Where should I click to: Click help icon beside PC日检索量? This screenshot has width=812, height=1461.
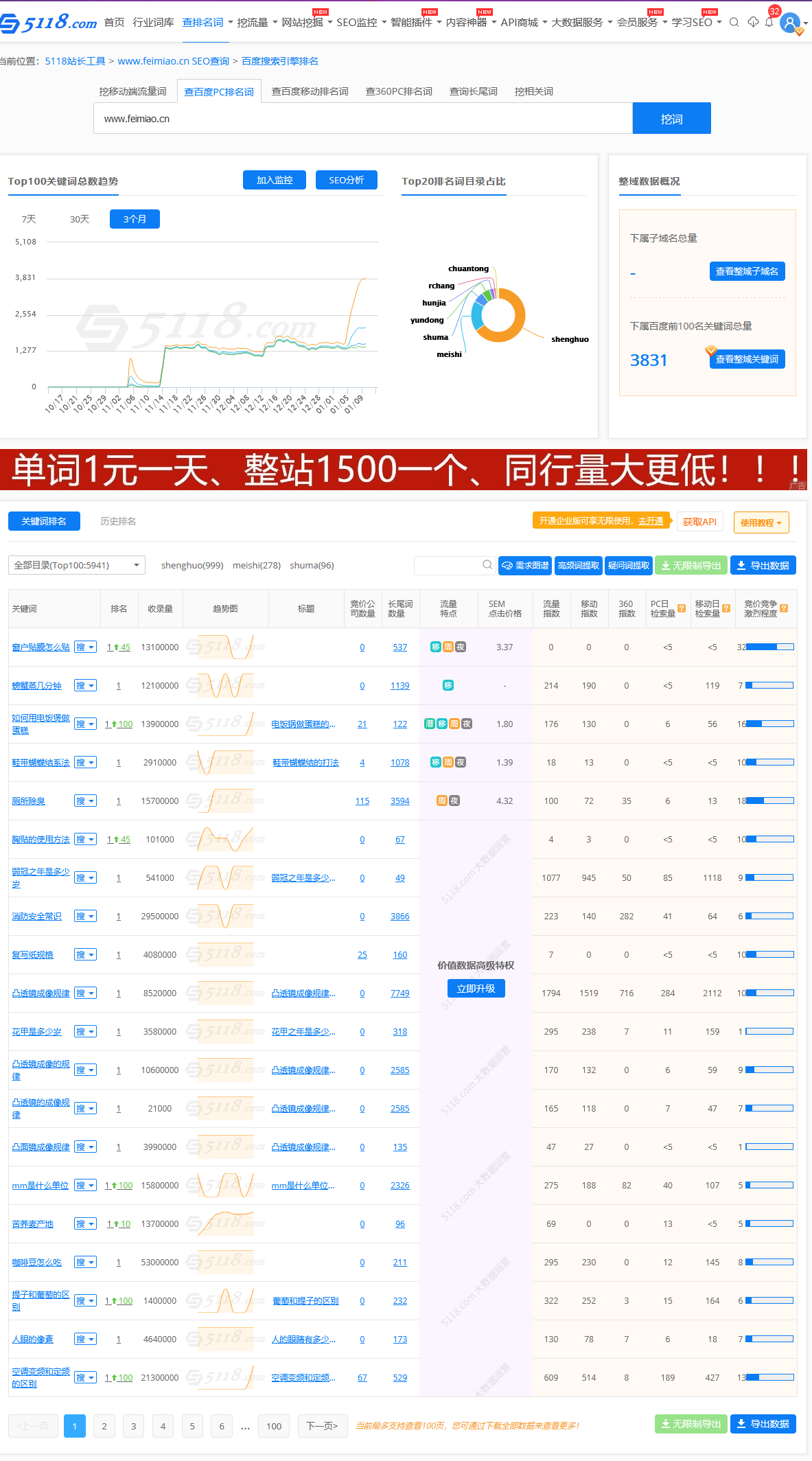click(682, 608)
